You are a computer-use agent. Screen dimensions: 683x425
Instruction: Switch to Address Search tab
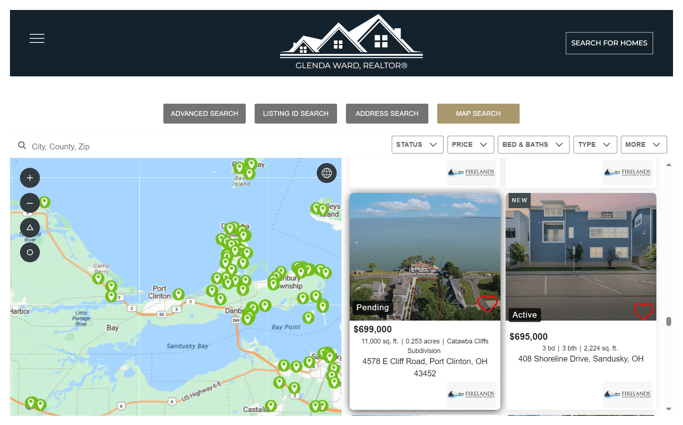point(387,114)
